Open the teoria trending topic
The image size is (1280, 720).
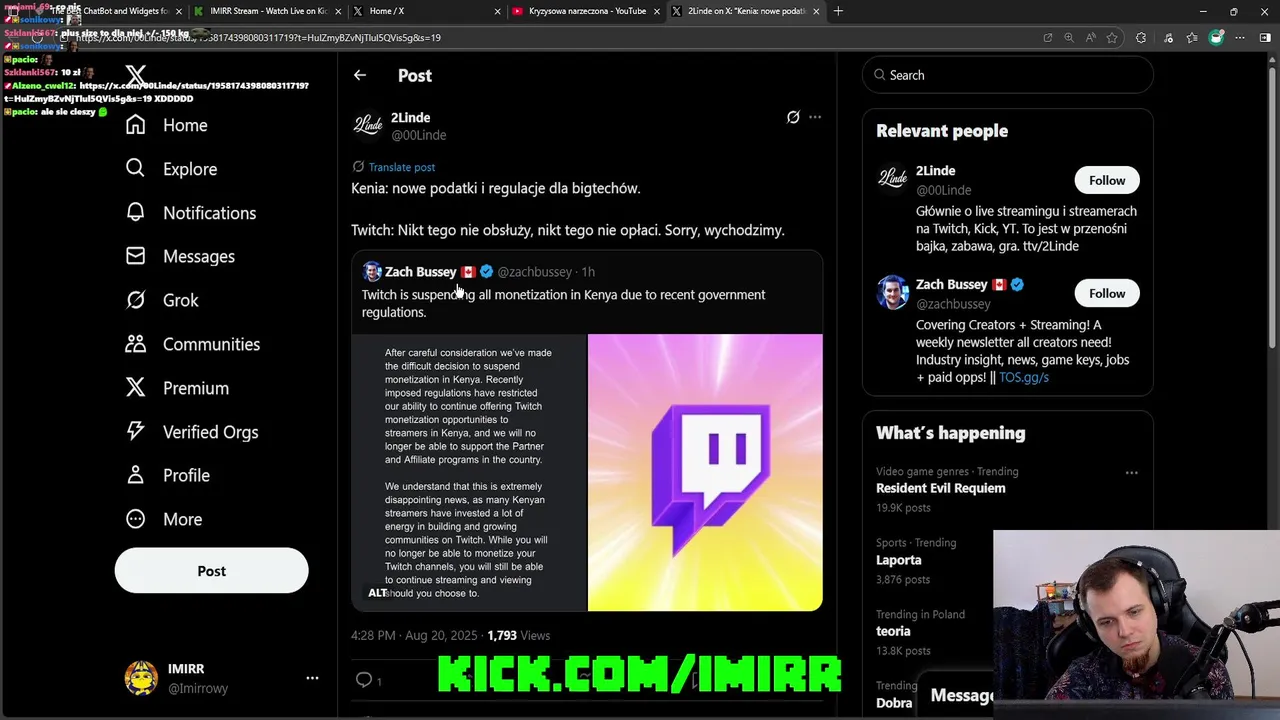click(x=893, y=631)
